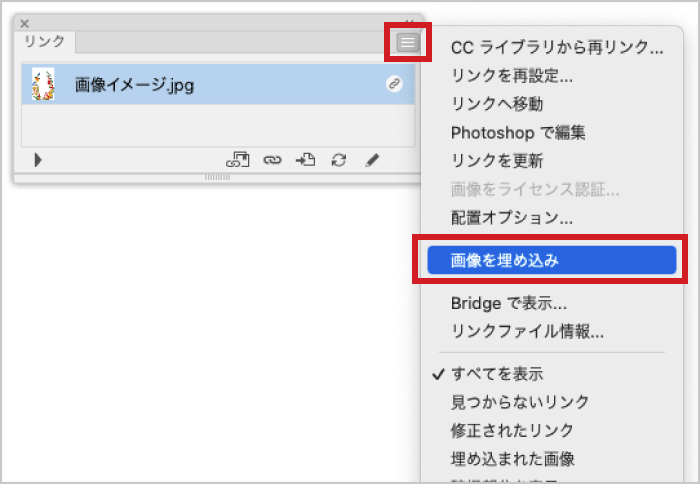The image size is (700, 484).
Task: Click Relink from CC Libraries icon
Action: 238,160
